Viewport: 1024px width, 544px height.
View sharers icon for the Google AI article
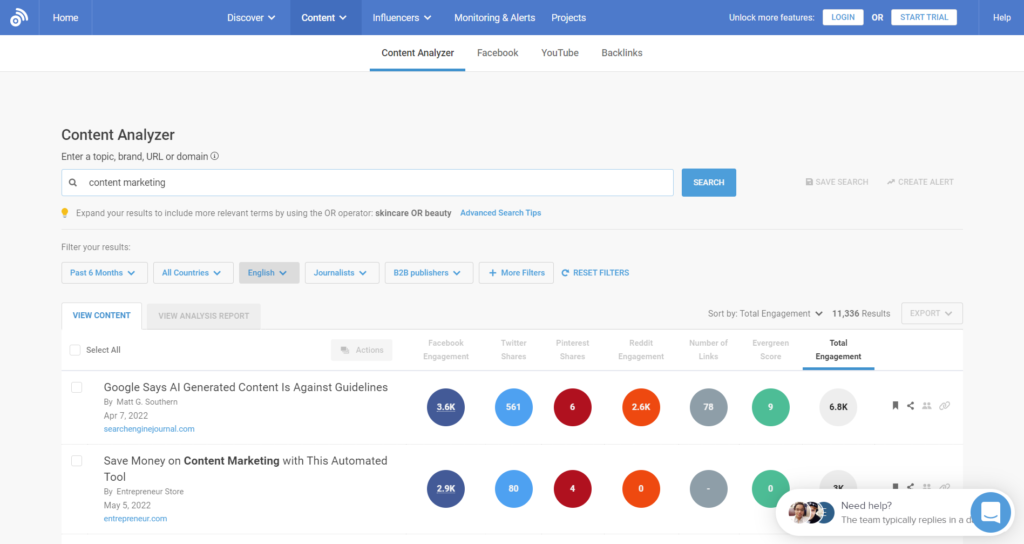click(x=927, y=406)
